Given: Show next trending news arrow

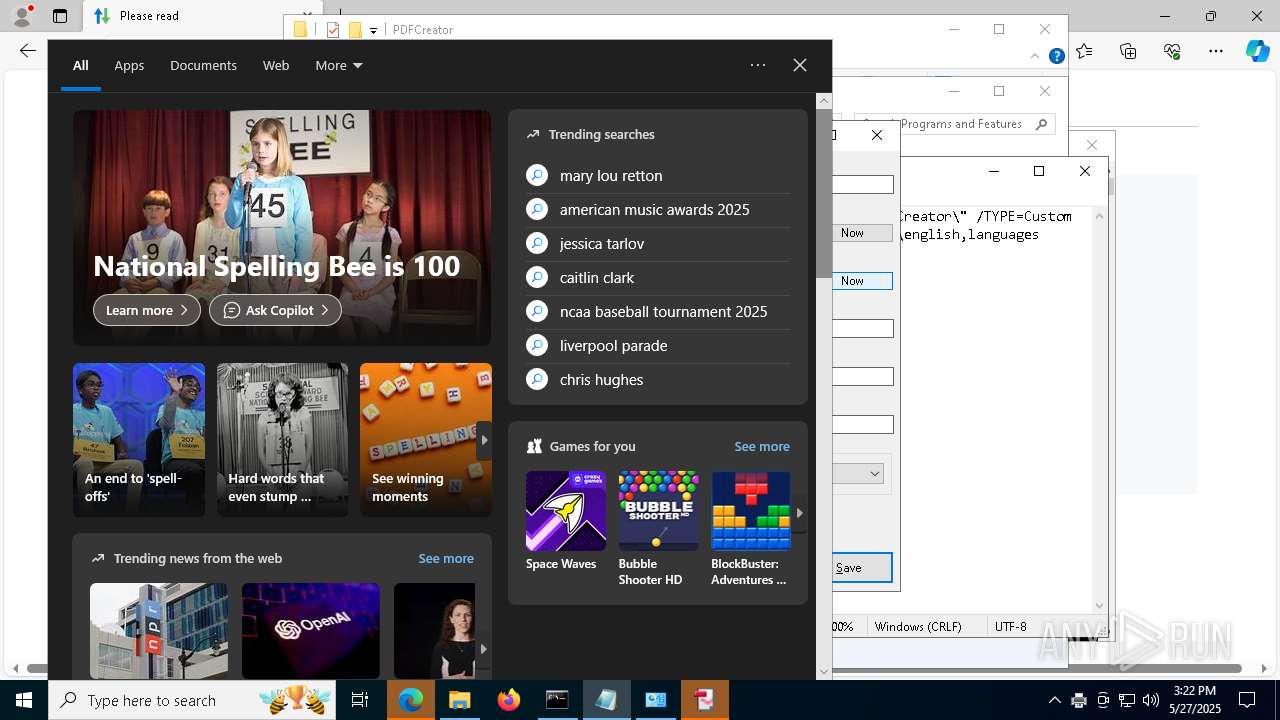Looking at the screenshot, I should coord(483,649).
